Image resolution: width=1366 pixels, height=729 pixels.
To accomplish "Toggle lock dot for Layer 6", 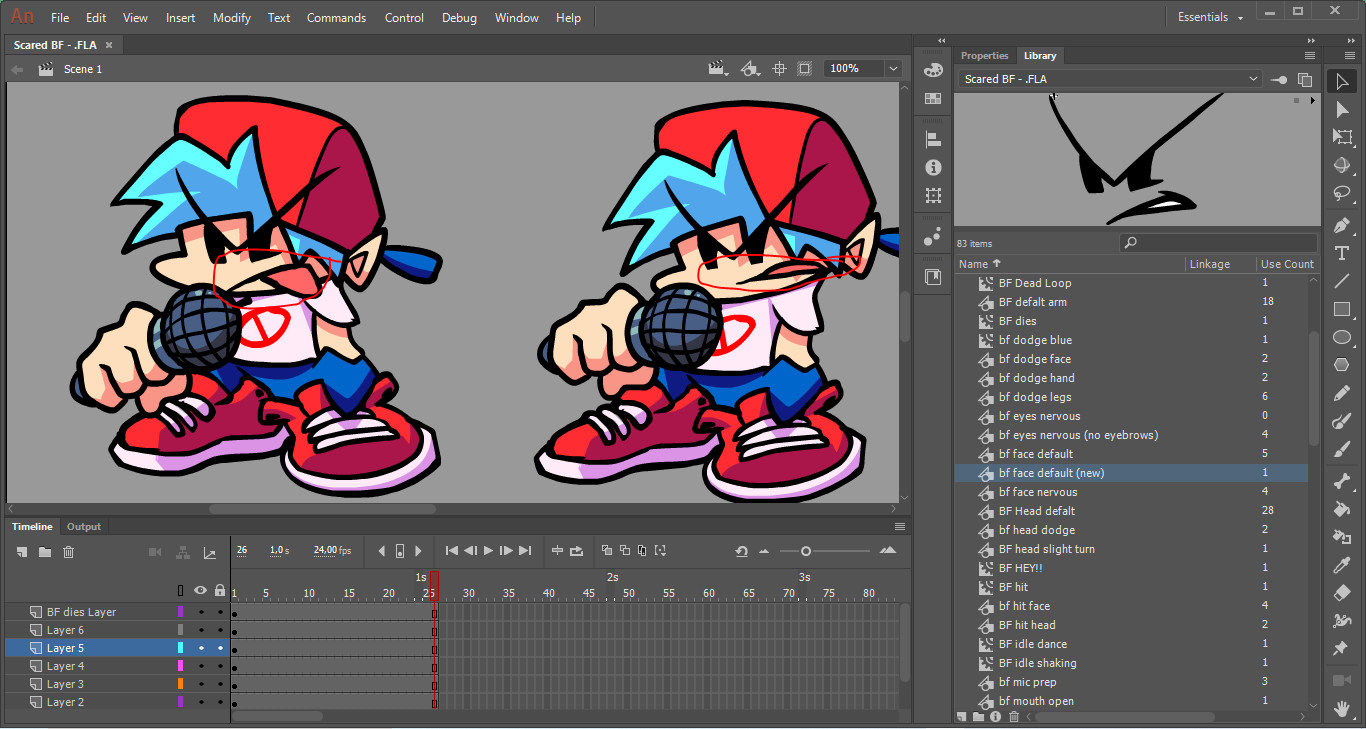I will pyautogui.click(x=220, y=630).
